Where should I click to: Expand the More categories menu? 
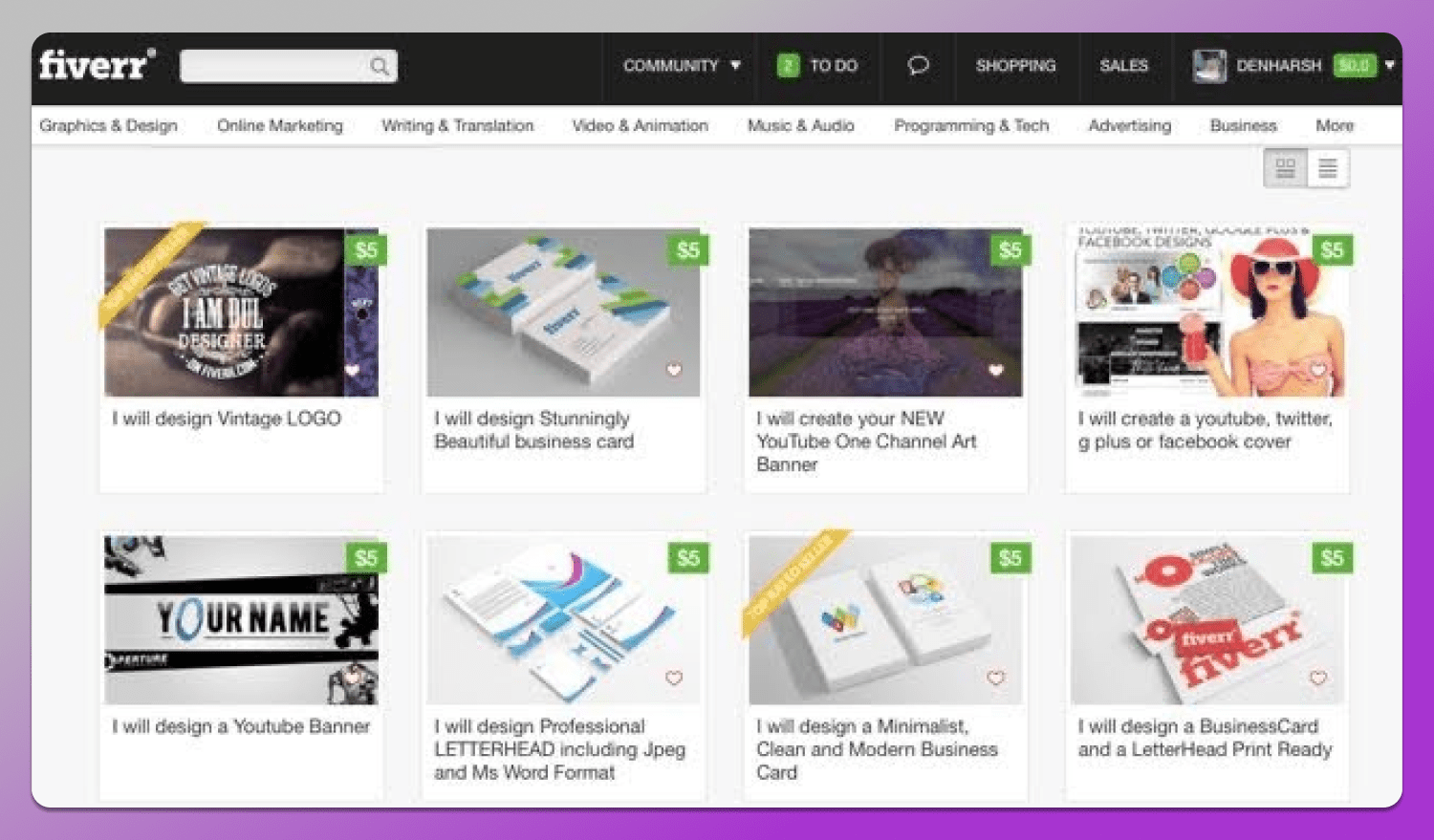tap(1334, 125)
